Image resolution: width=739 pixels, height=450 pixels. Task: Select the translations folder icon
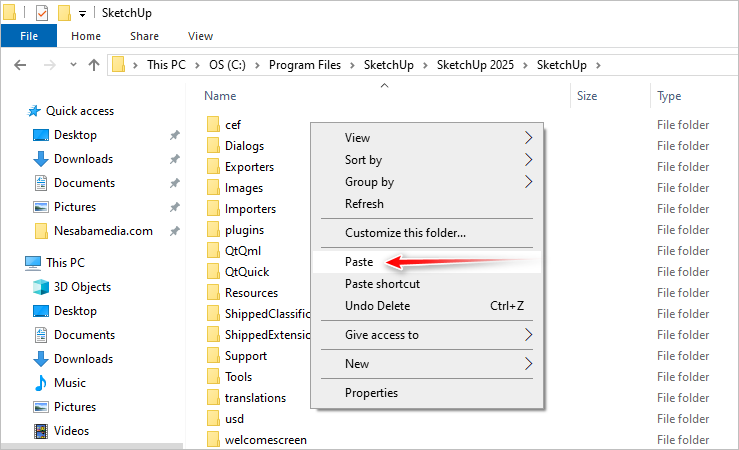coord(213,397)
